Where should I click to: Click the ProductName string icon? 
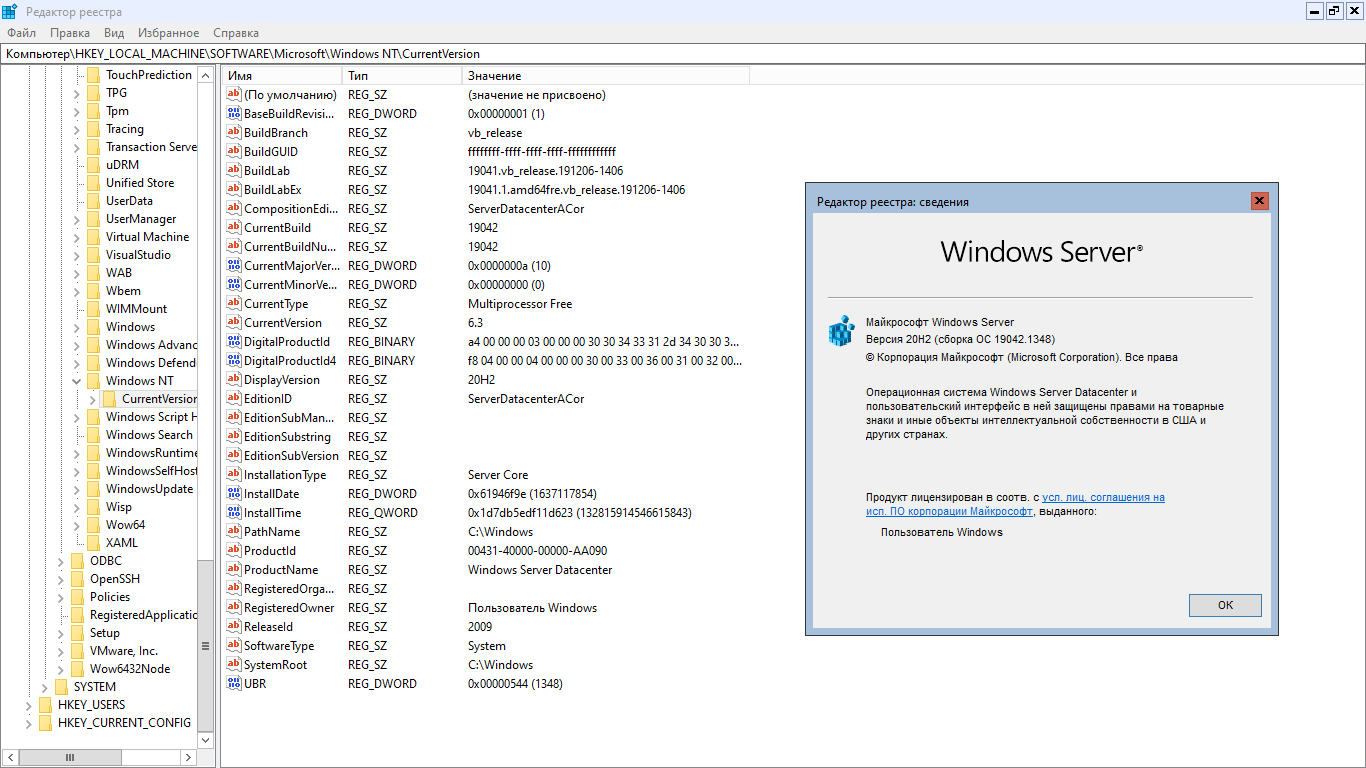(x=234, y=570)
